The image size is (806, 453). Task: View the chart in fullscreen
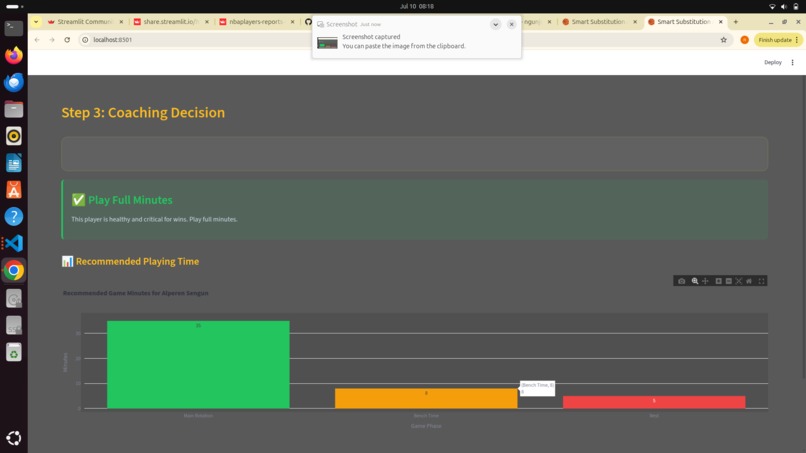pyautogui.click(x=762, y=281)
